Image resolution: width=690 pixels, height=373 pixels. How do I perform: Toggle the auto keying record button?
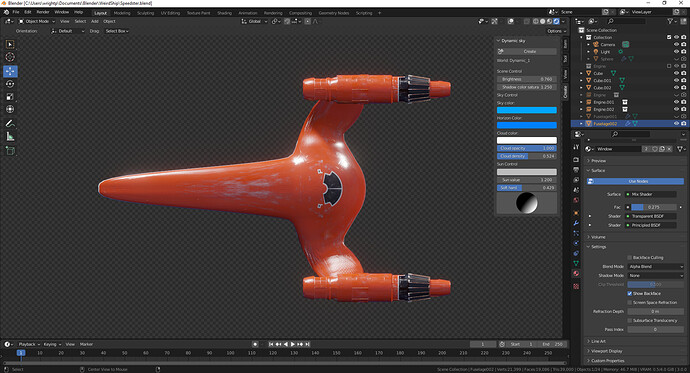click(x=255, y=344)
